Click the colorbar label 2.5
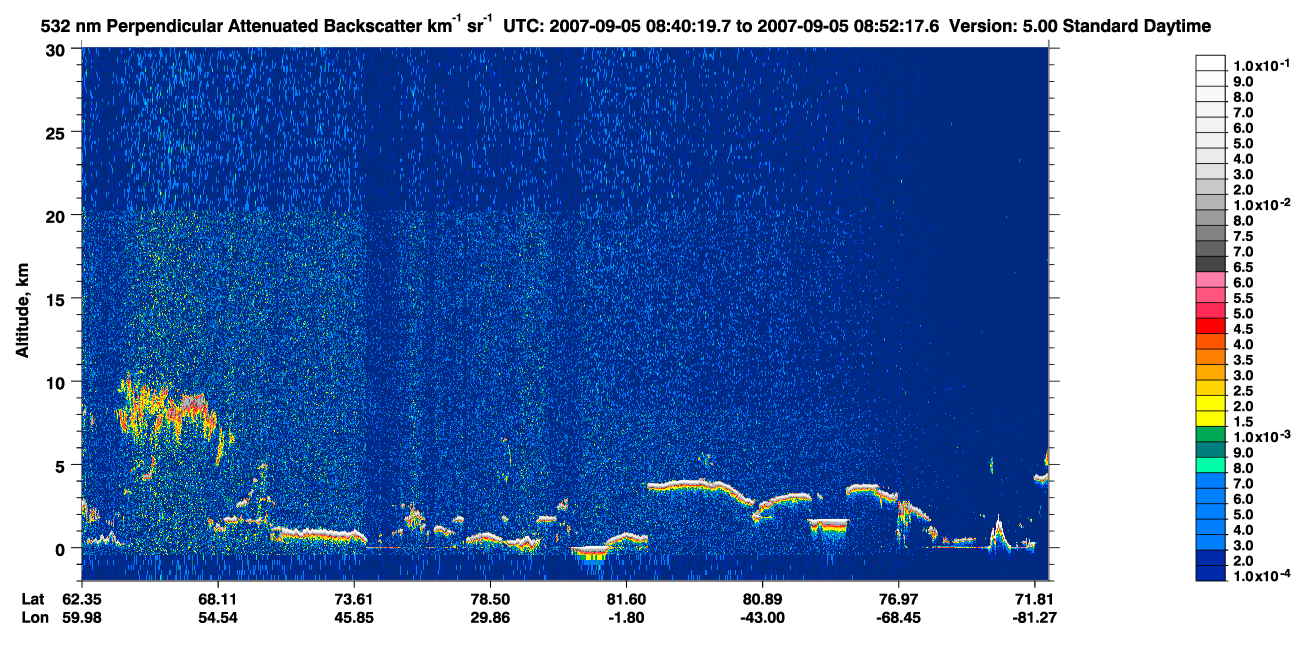1300x667 pixels. coord(1244,391)
